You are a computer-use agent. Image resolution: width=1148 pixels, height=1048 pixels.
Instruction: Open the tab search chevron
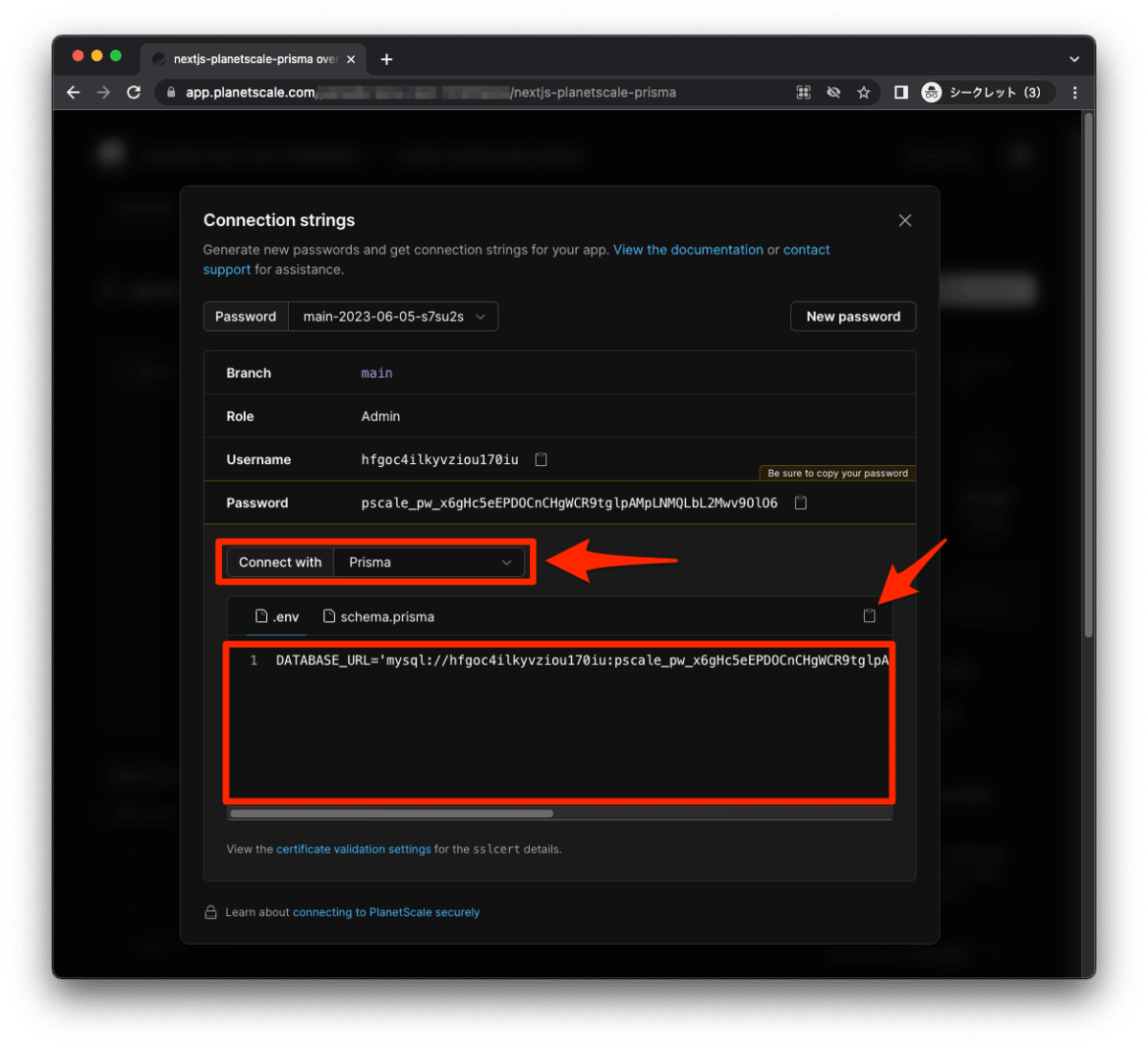tap(1074, 59)
